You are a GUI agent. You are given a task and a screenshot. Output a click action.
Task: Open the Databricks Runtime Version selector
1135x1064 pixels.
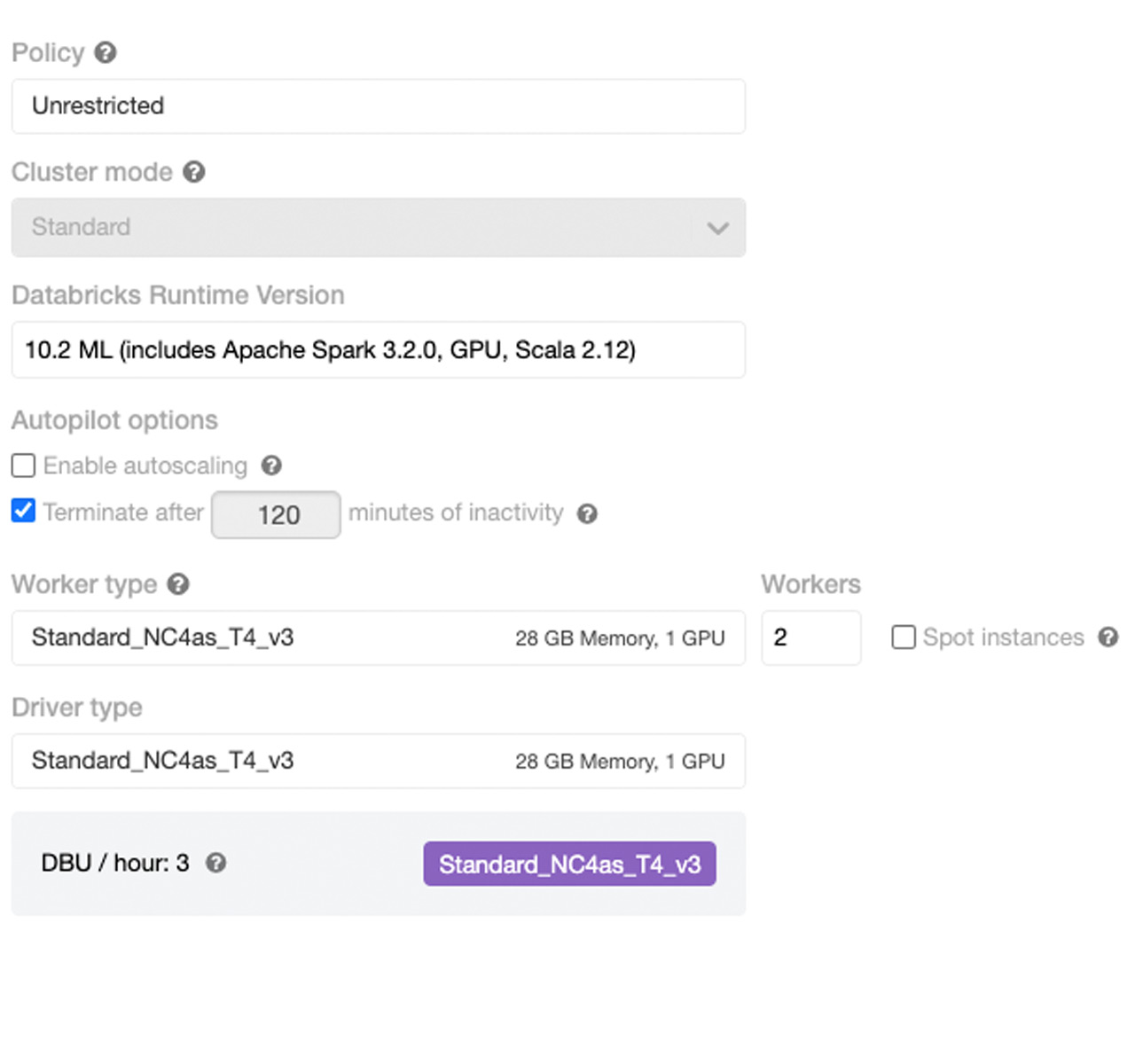[x=378, y=350]
